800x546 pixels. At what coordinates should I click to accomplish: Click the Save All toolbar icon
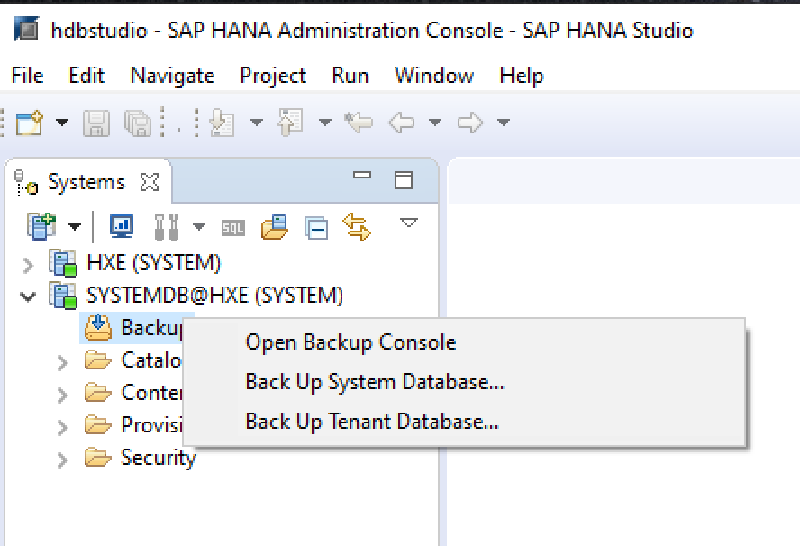(x=138, y=123)
